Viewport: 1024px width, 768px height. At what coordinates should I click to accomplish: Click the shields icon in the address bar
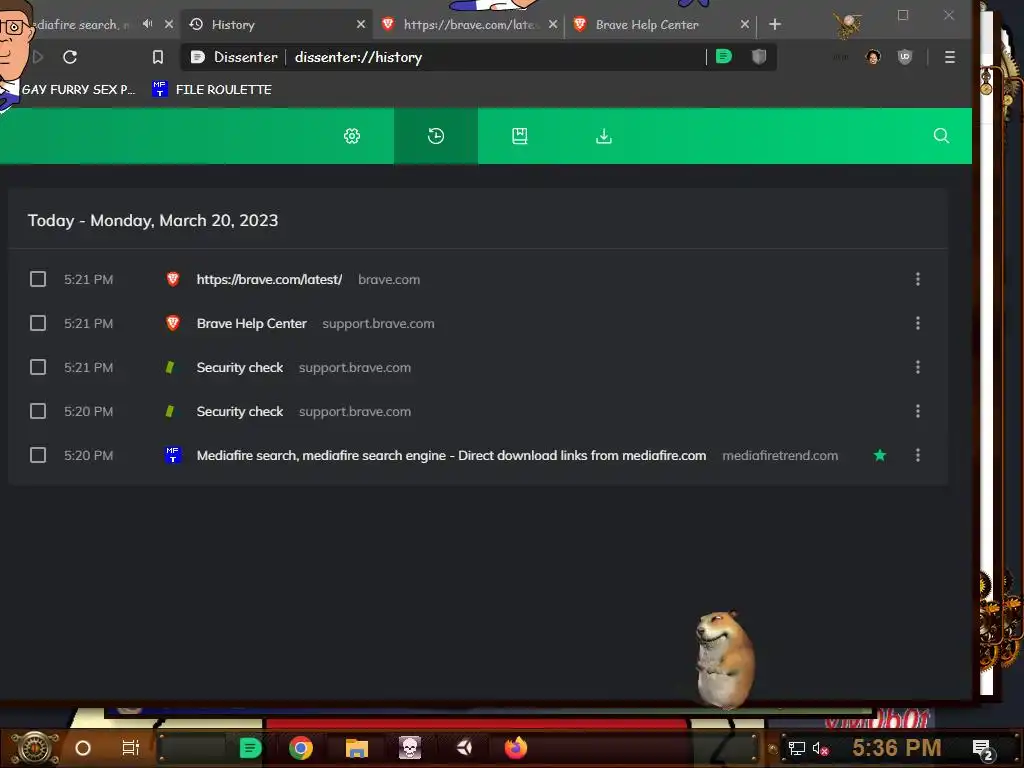click(x=758, y=57)
